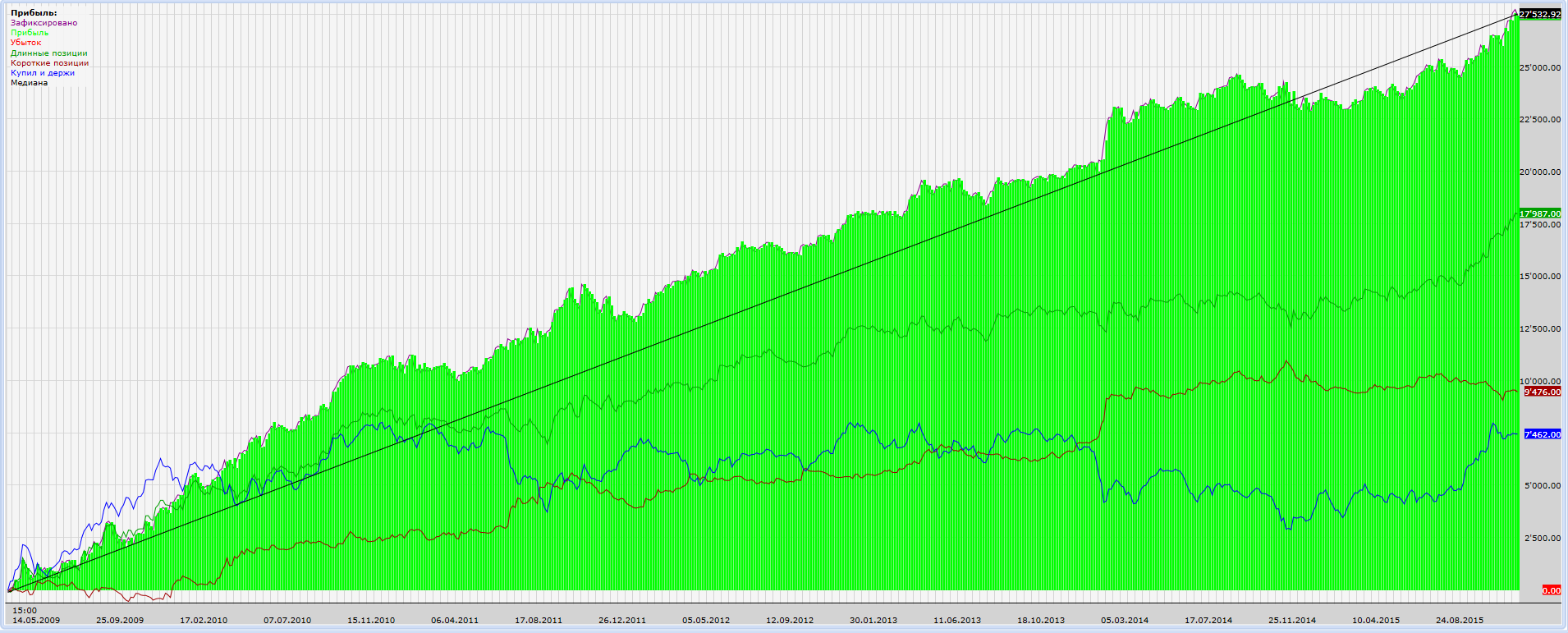Click the bold "Прибыль:" legend header
Image resolution: width=1568 pixels, height=633 pixels.
coord(34,13)
